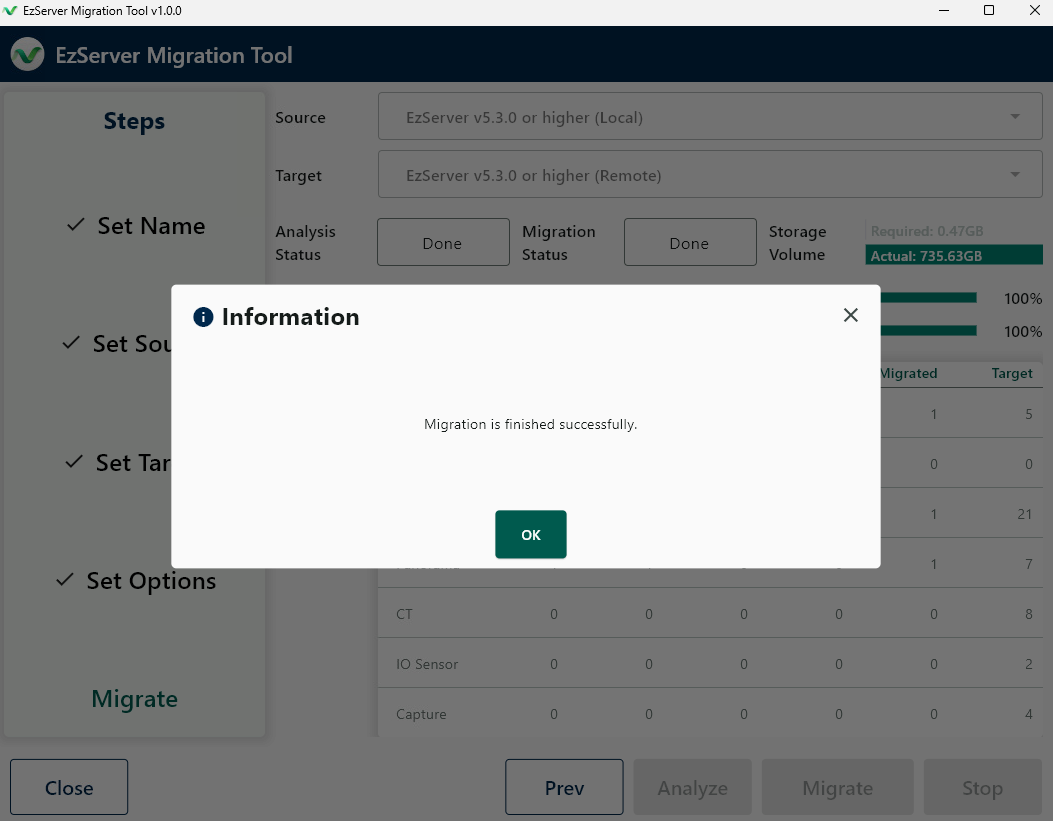Click the Storage Volume label
Screen dimensions: 1053x821
pyautogui.click(x=797, y=243)
